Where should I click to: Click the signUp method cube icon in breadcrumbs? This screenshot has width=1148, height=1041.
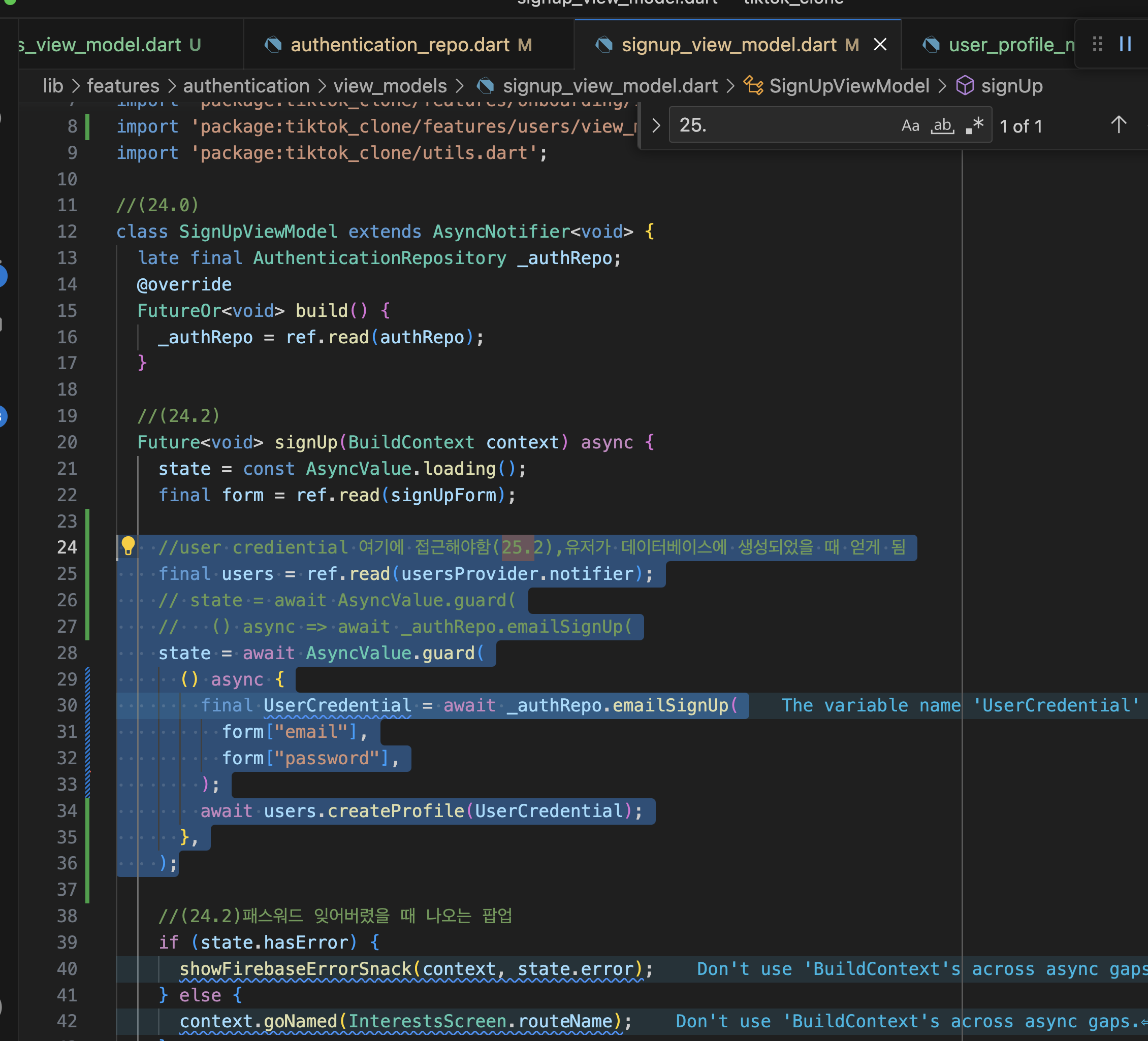coord(965,86)
